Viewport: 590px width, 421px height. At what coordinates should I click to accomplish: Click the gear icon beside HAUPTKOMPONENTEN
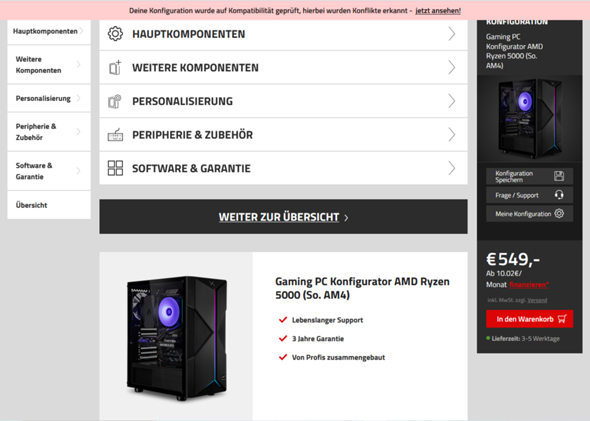click(115, 34)
